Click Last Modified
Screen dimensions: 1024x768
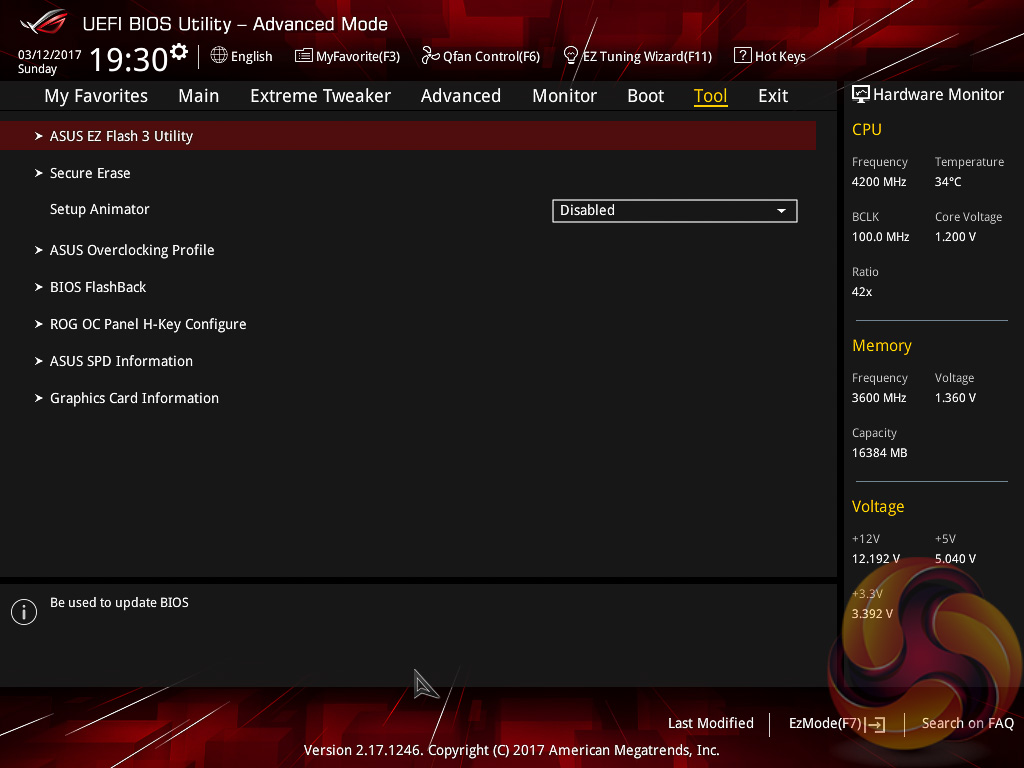[x=711, y=724]
